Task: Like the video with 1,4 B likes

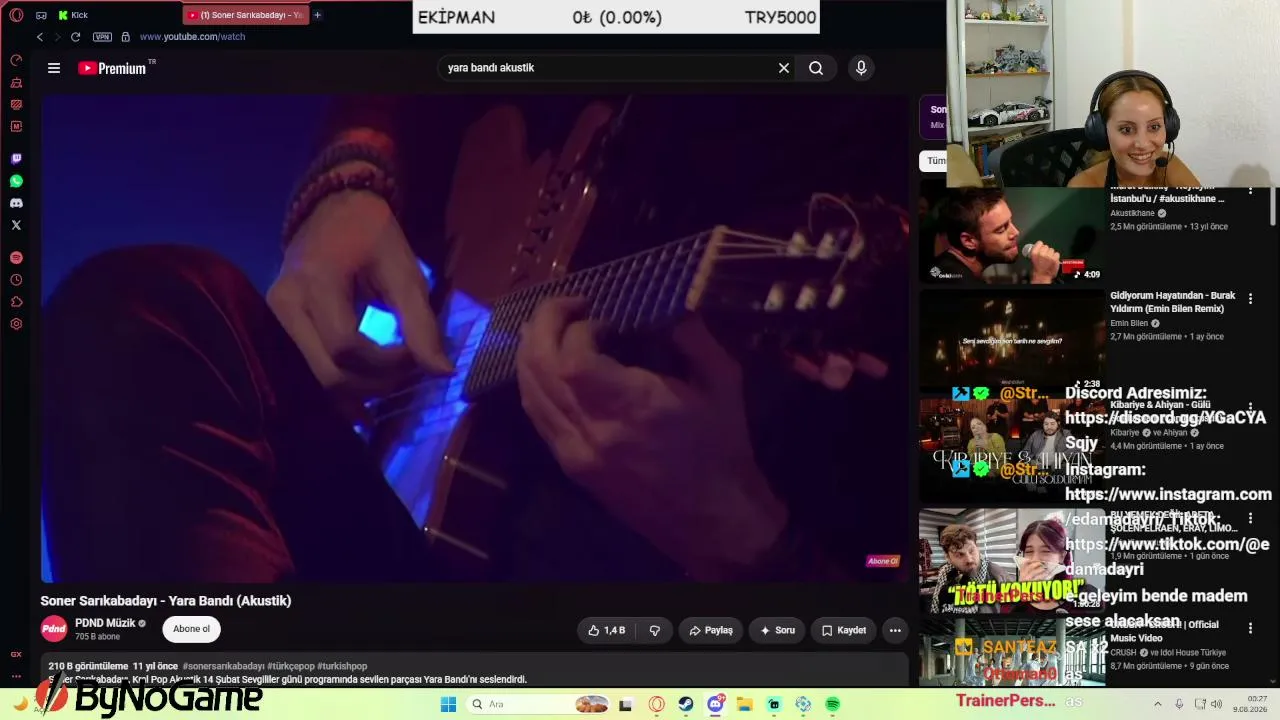Action: (606, 630)
